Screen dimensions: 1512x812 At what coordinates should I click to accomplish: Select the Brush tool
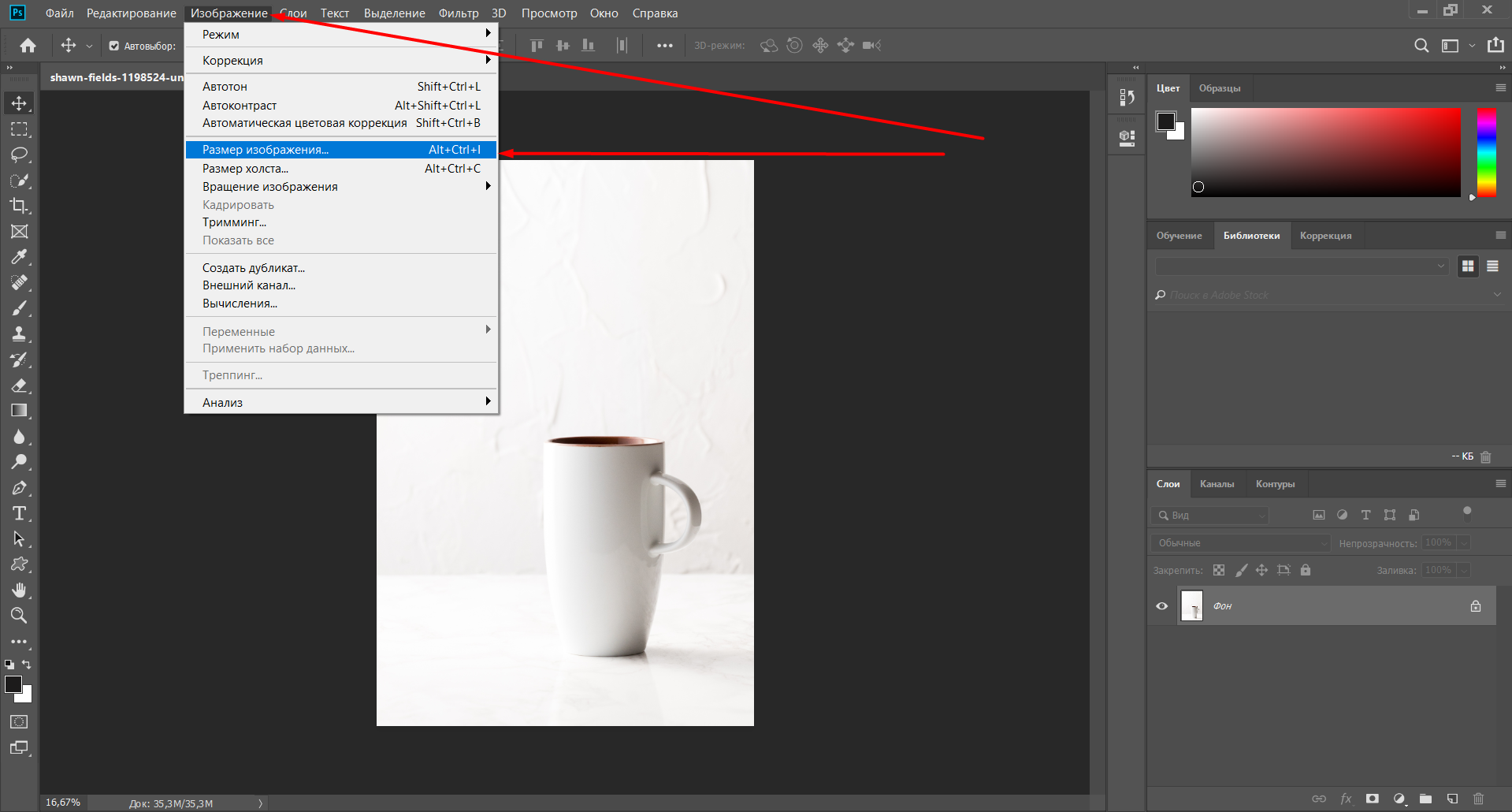coord(19,308)
